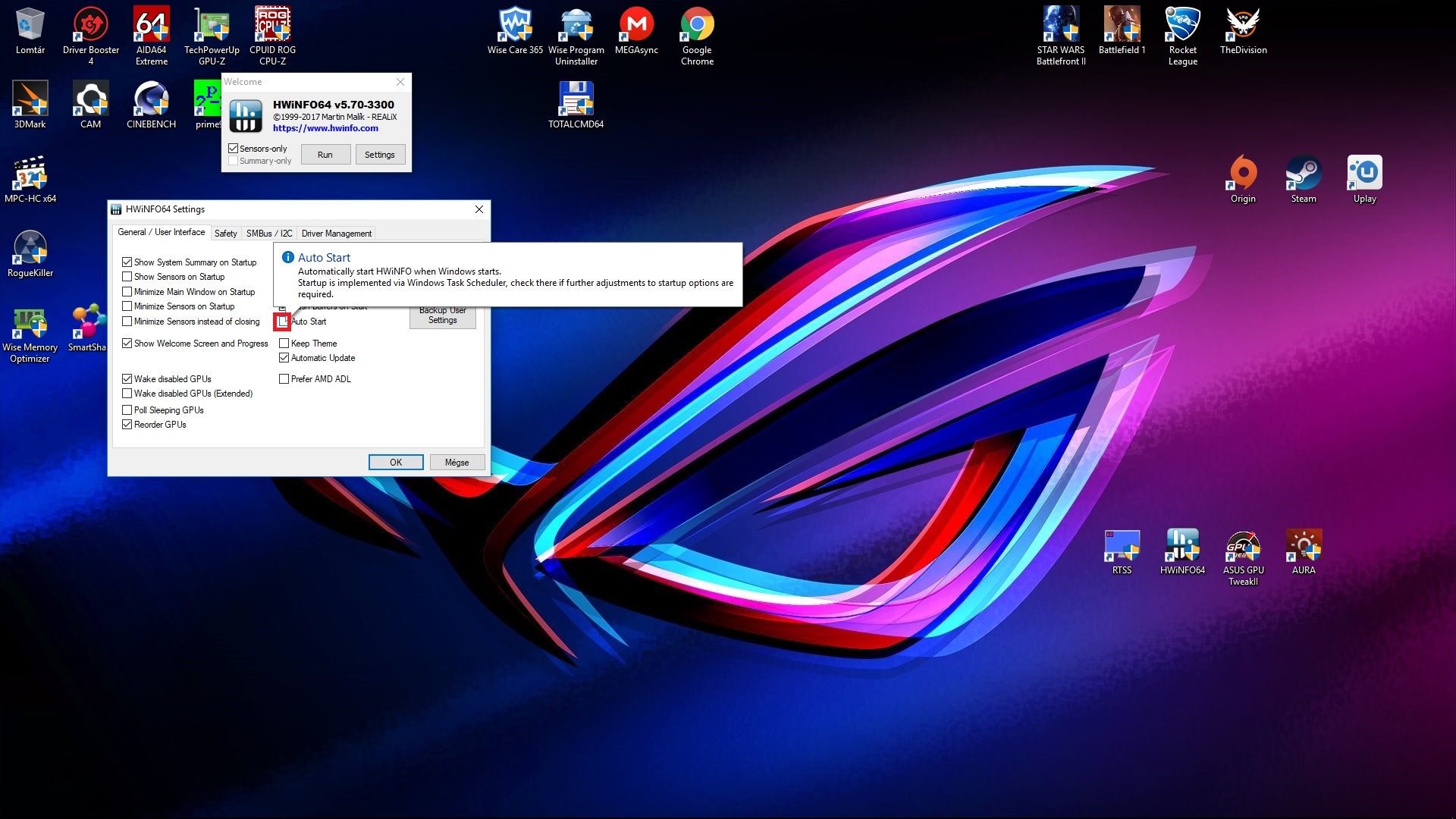Open SmartSha desktop icon
This screenshot has width=1456, height=819.
(89, 328)
